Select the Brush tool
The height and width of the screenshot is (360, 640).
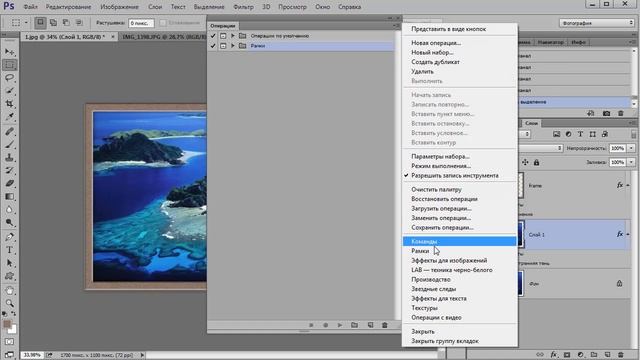(x=9, y=144)
